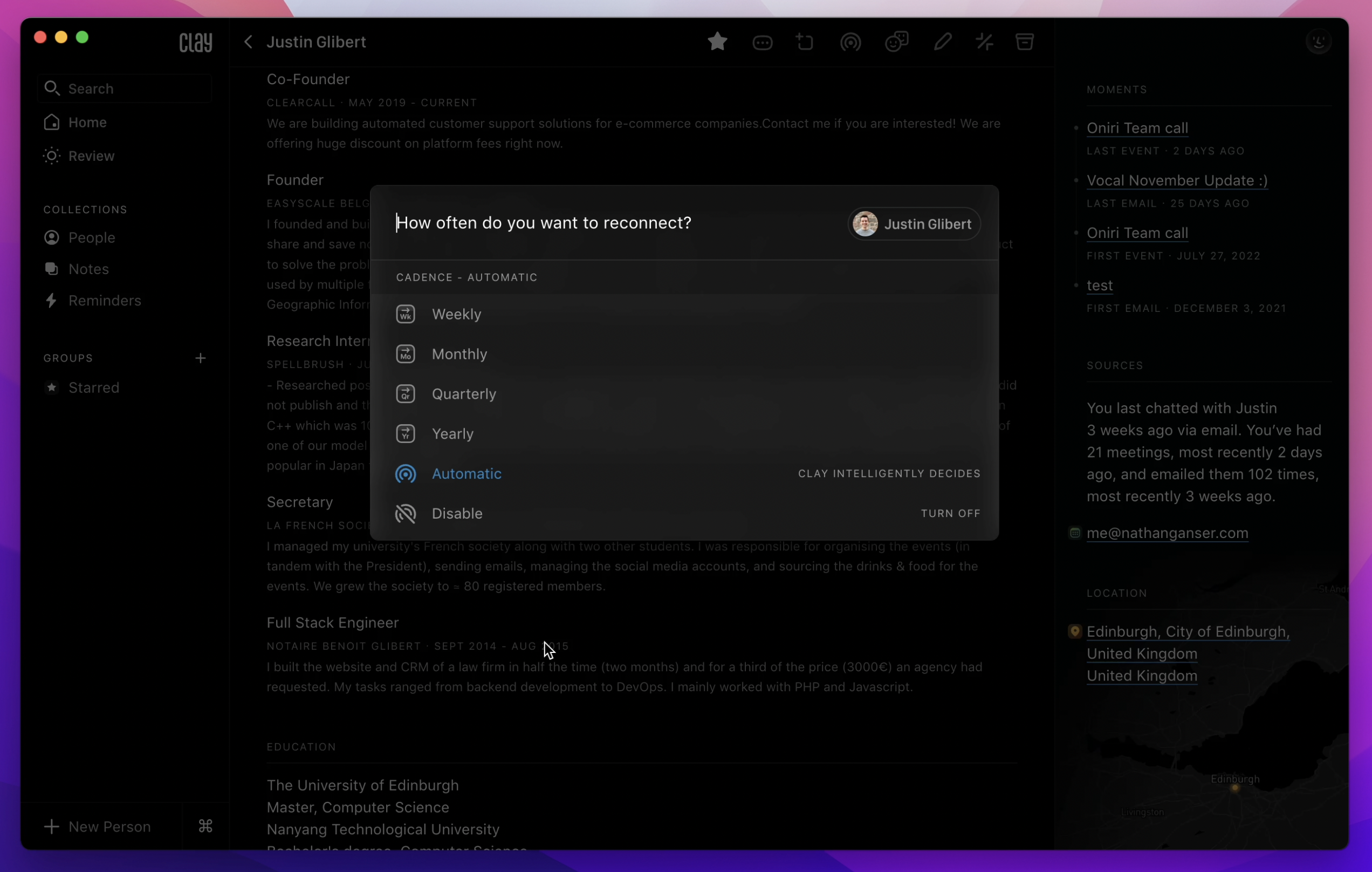Viewport: 1372px width, 872px height.
Task: Click the archive icon in toolbar
Action: click(x=1025, y=41)
